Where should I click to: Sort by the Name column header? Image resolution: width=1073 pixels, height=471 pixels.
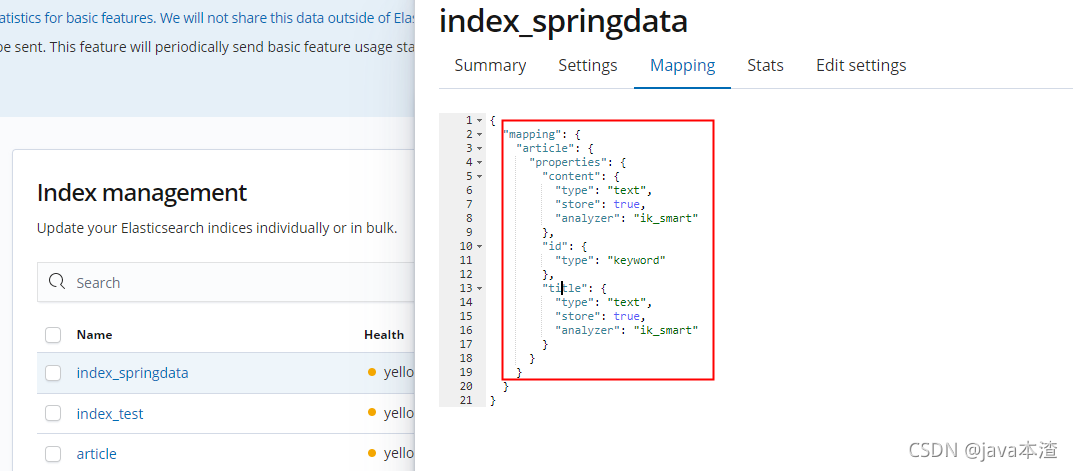tap(94, 335)
